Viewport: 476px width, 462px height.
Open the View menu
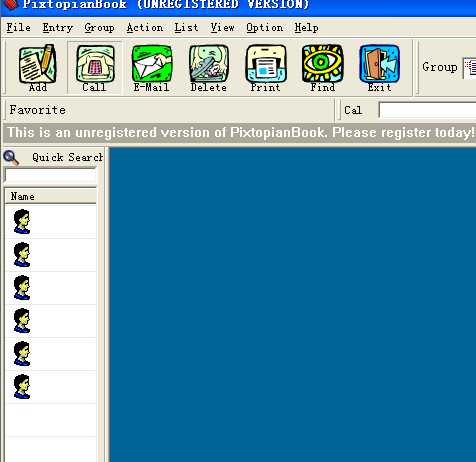click(x=222, y=28)
